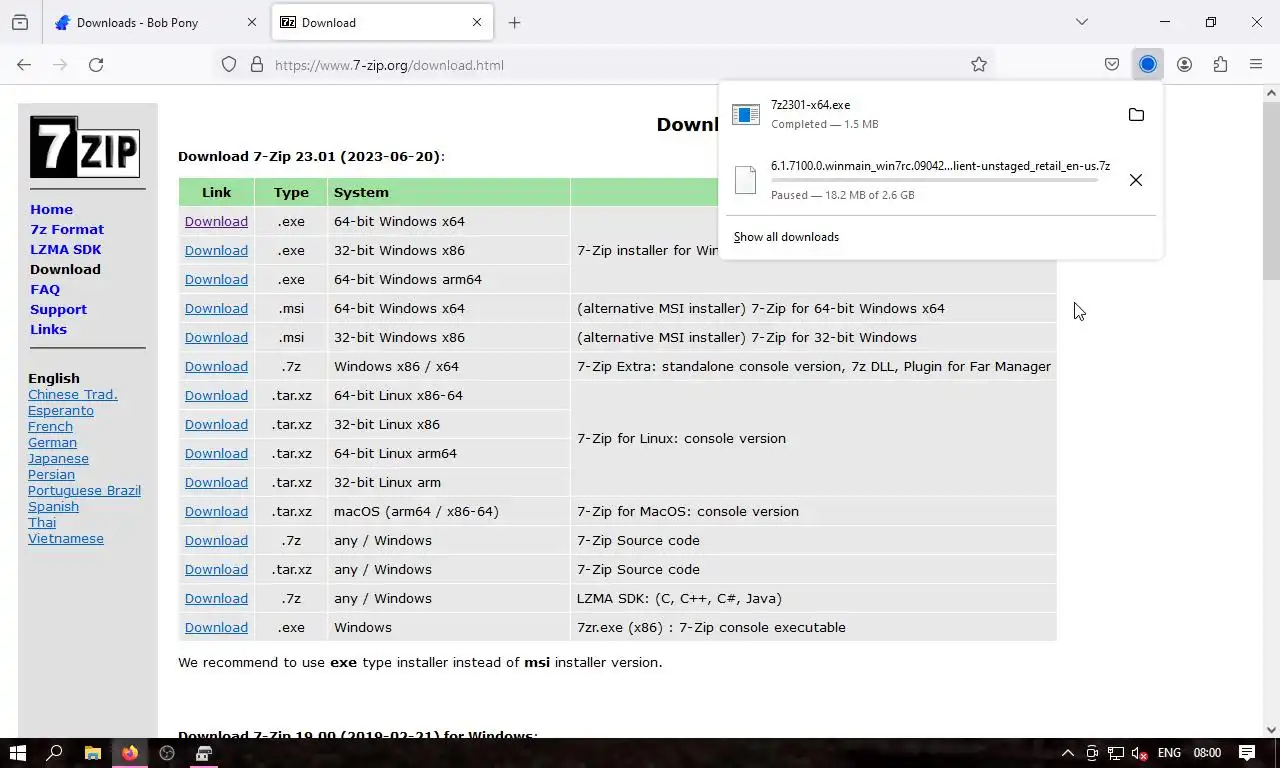Open a new tab with plus button
Viewport: 1280px width, 768px height.
(514, 22)
